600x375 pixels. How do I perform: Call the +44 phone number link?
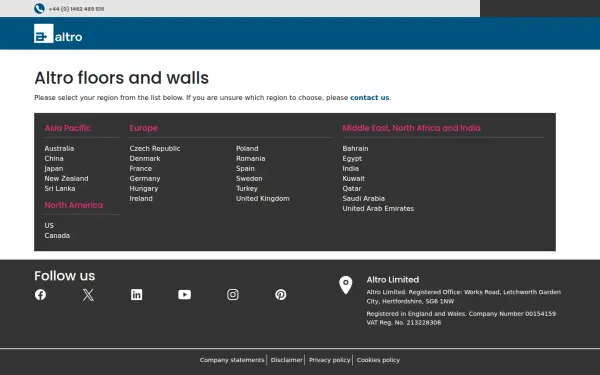(x=76, y=9)
